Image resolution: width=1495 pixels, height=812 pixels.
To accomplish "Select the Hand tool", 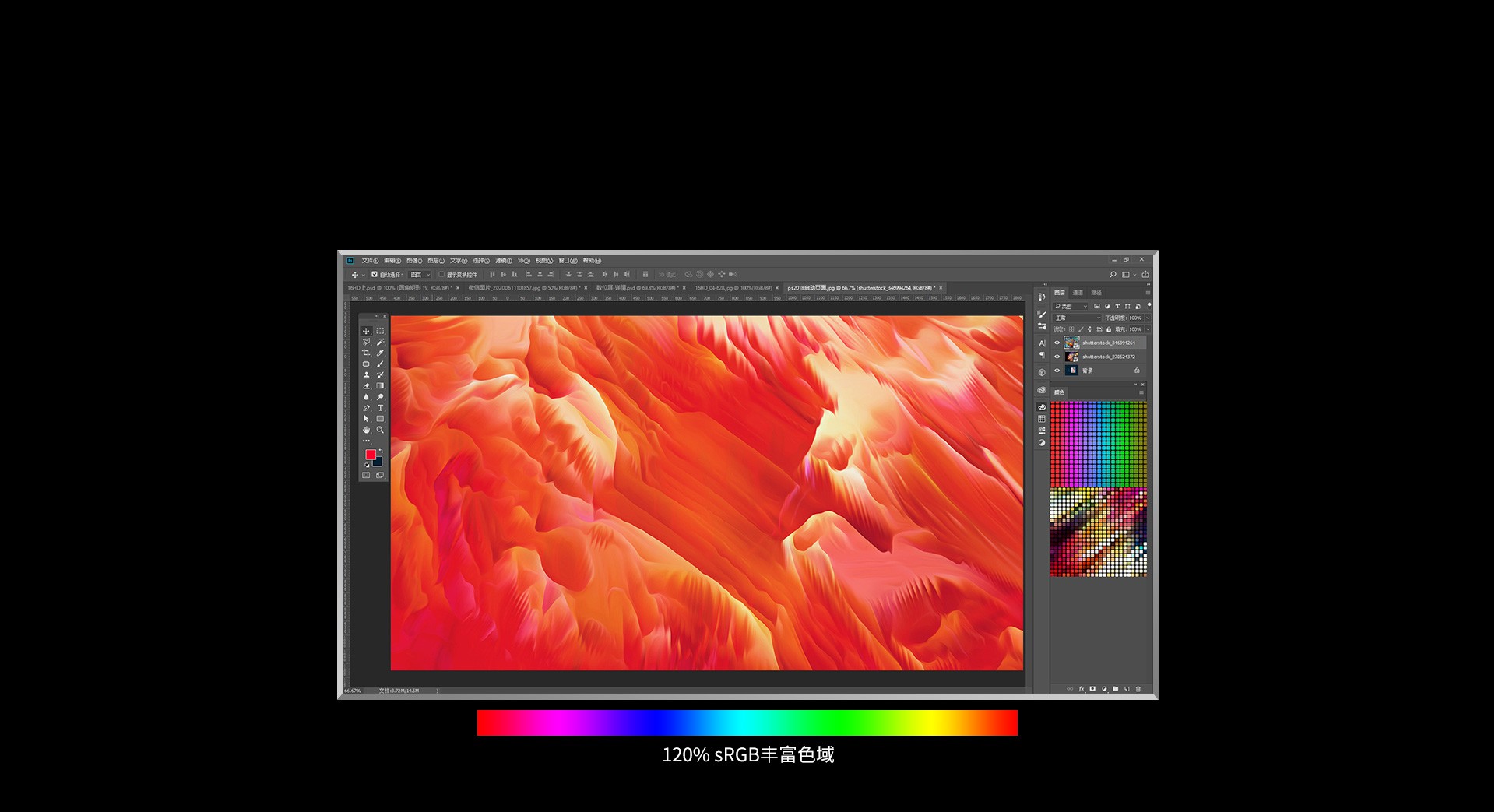I will [x=366, y=430].
